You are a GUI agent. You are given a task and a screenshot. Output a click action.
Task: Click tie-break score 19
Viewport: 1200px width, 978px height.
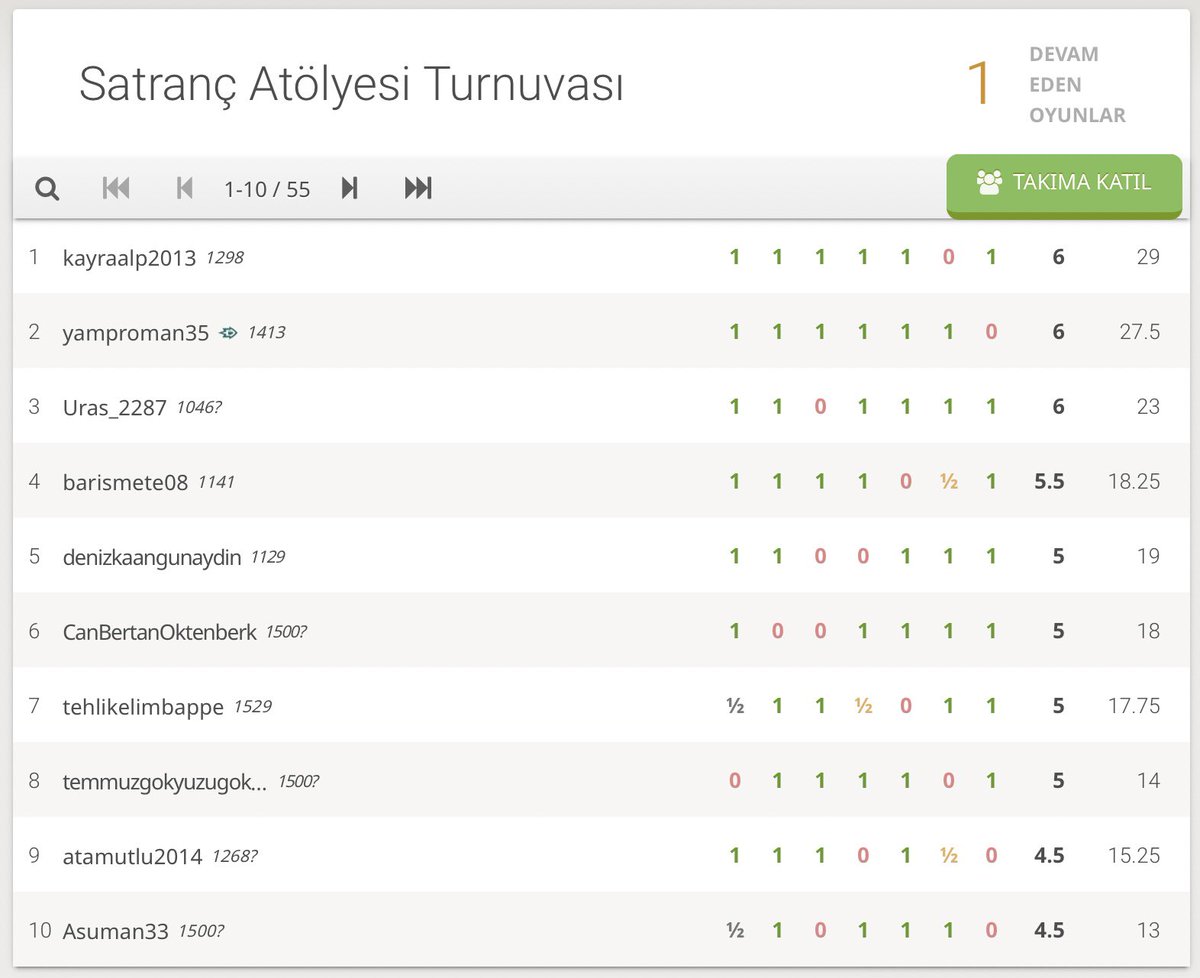[x=1148, y=557]
